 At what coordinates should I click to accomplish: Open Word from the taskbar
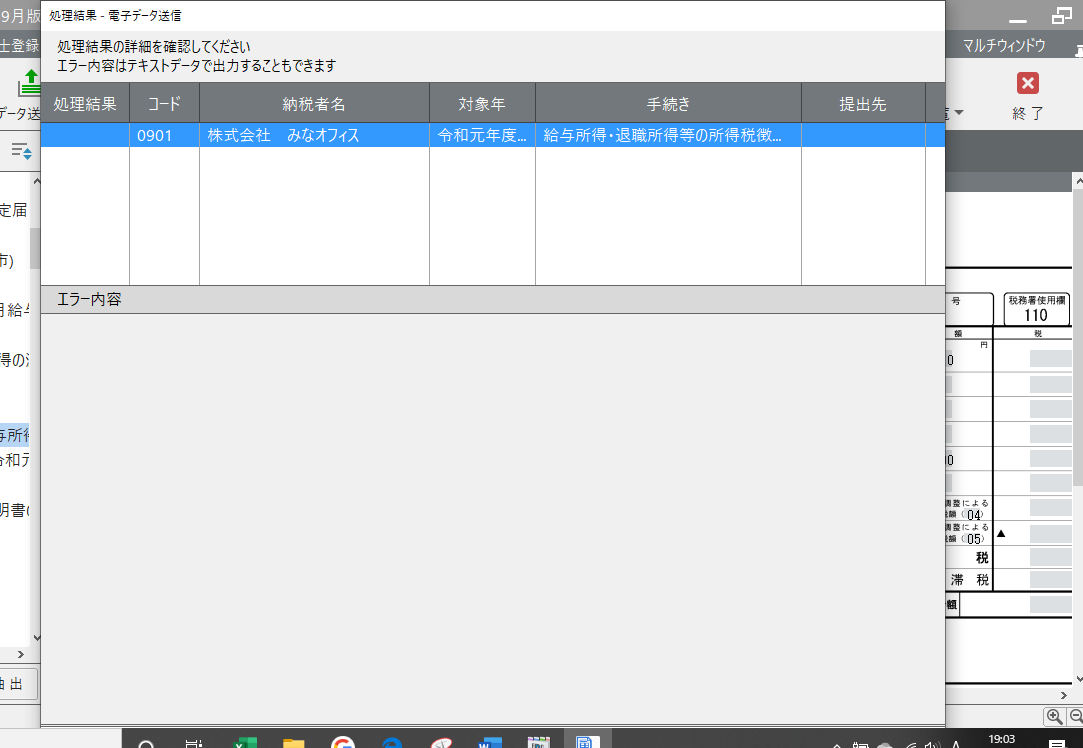489,742
